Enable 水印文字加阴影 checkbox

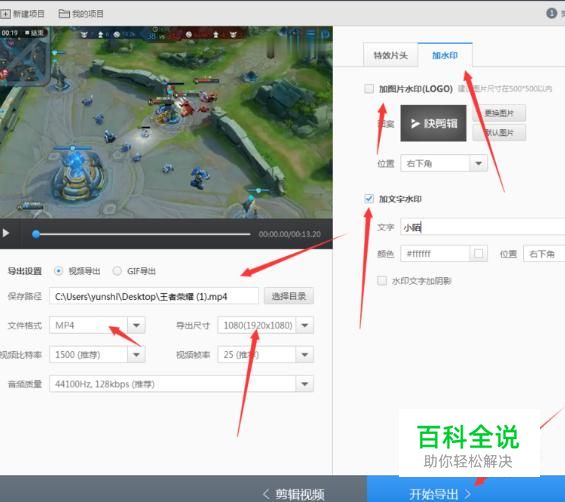point(382,280)
